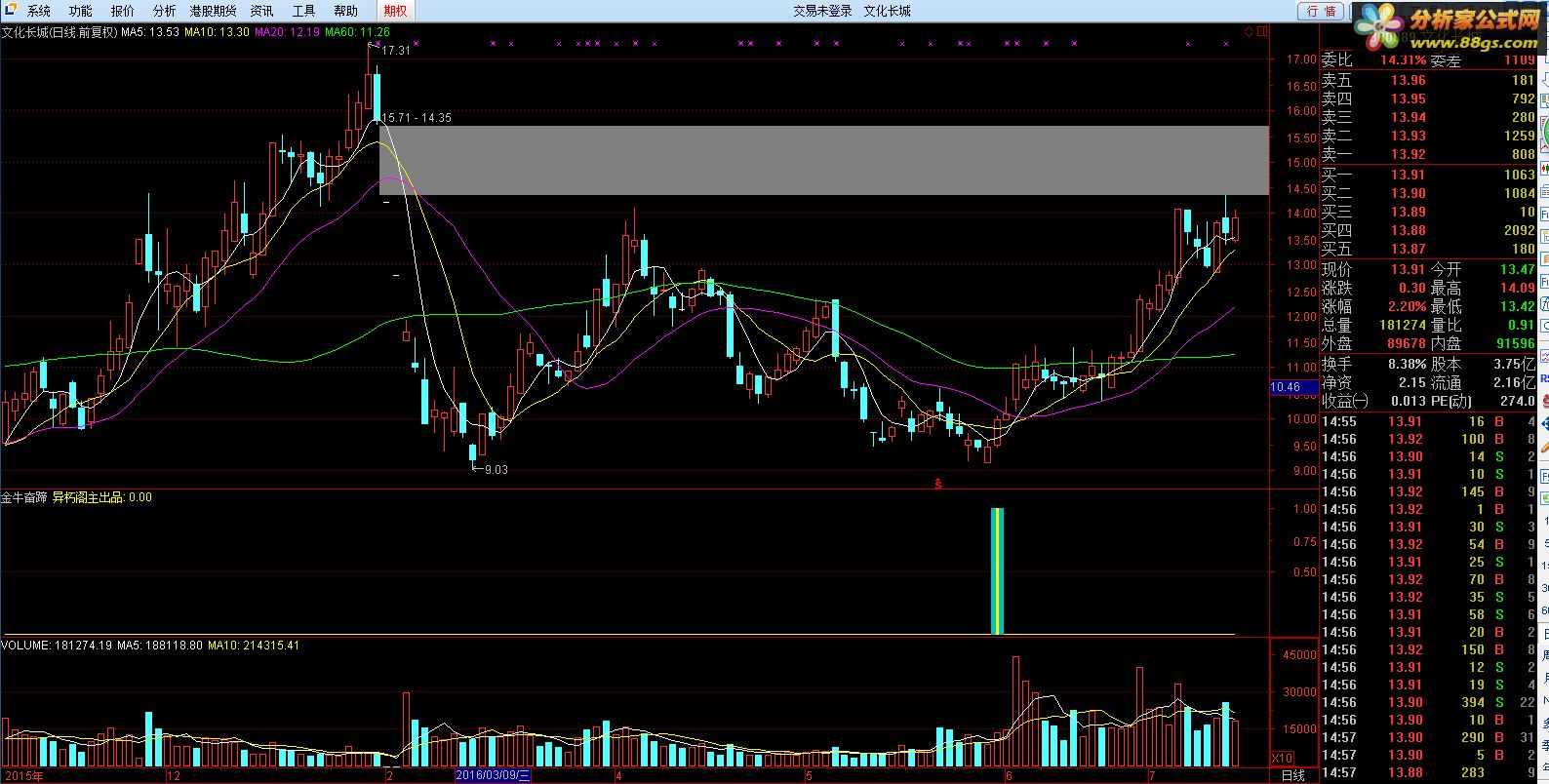
Task: Click the 换手 8.38% value
Action: click(x=1405, y=364)
